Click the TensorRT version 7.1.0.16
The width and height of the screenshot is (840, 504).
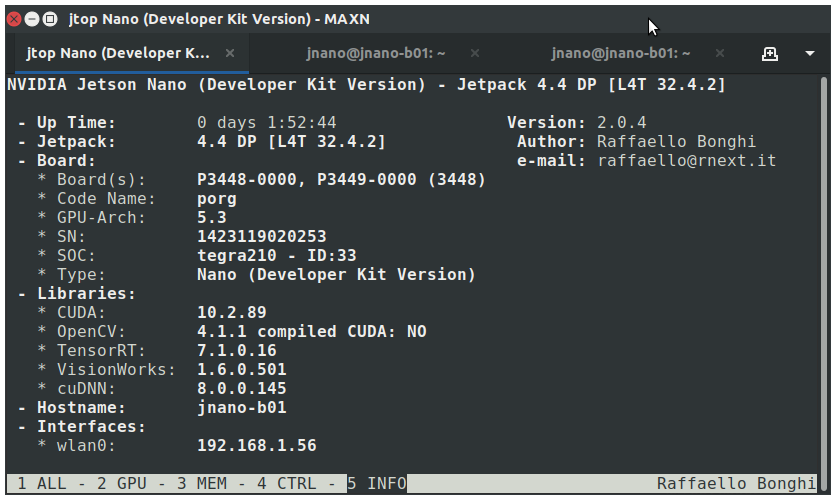[237, 350]
